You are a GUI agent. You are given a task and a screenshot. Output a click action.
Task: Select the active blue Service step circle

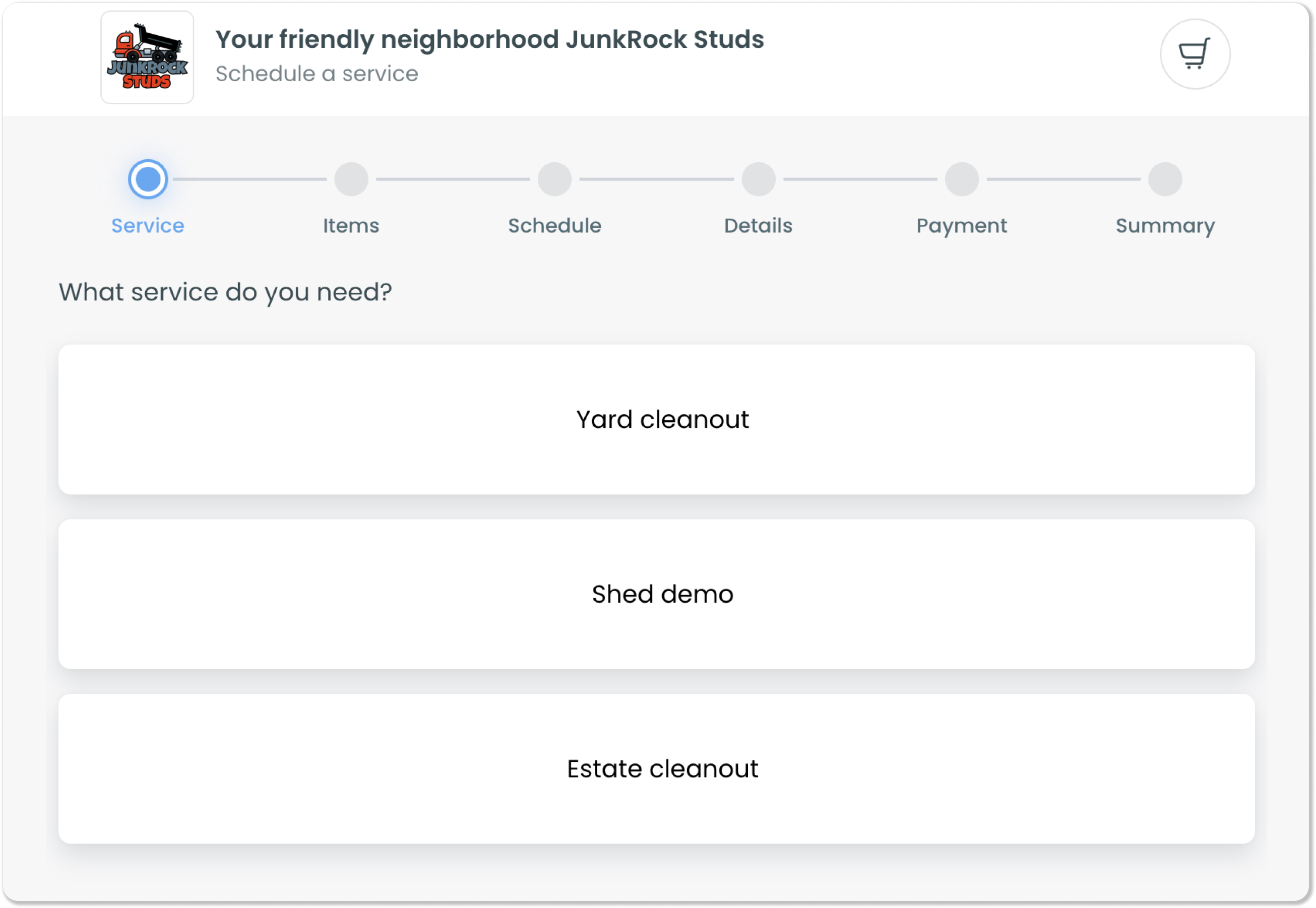pyautogui.click(x=148, y=179)
